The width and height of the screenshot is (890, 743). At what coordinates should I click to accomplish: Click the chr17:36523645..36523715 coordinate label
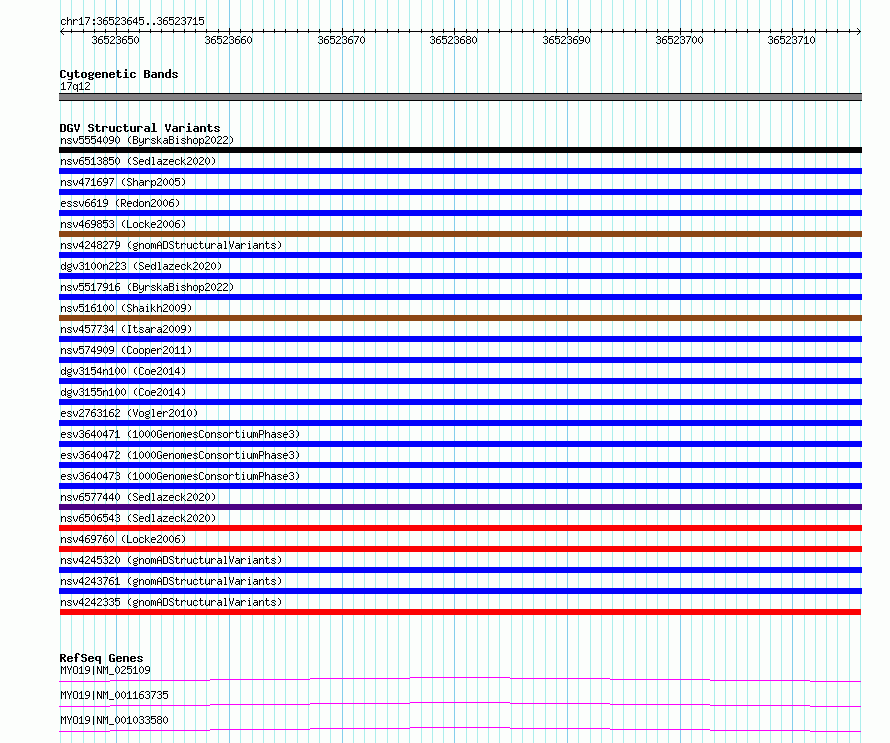click(132, 21)
